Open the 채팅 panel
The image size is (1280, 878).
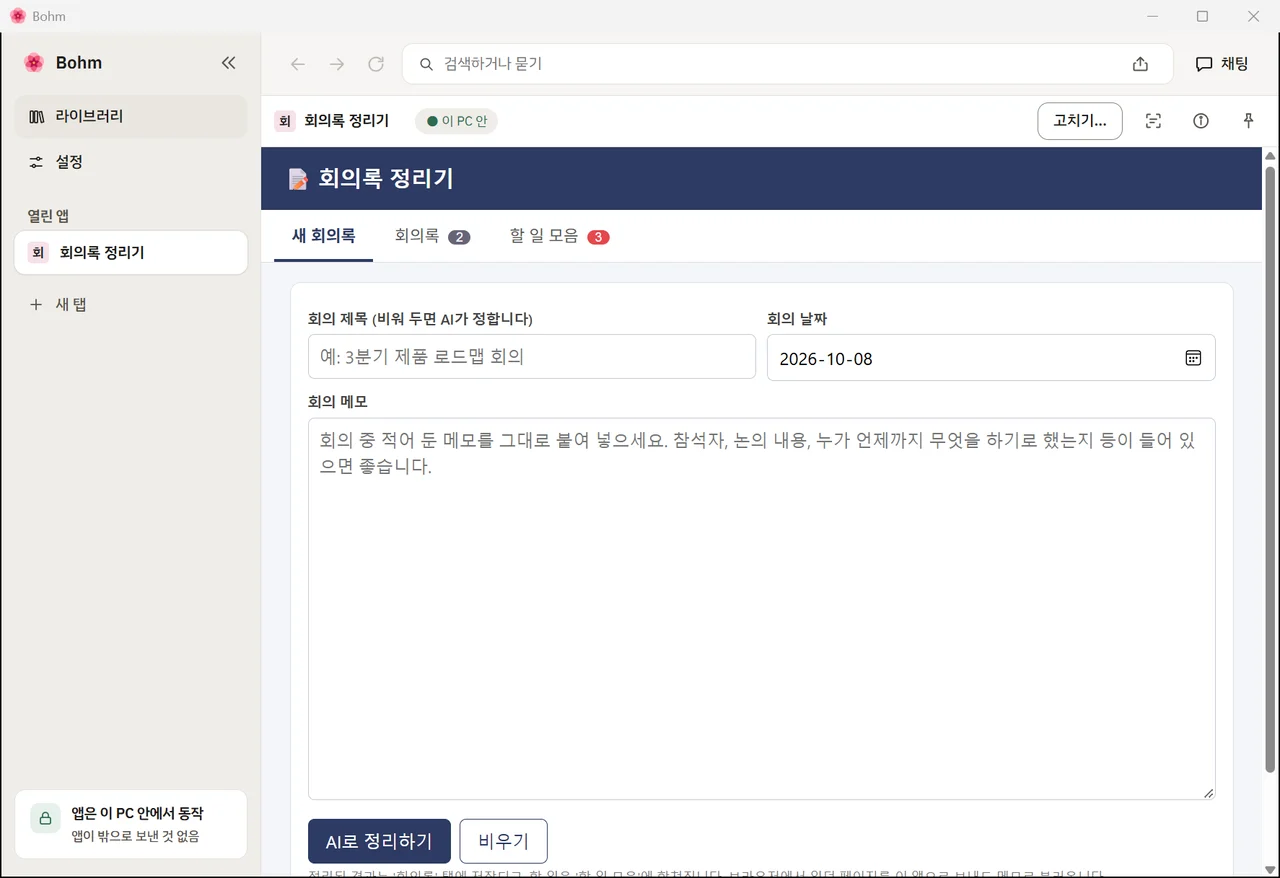(x=1222, y=64)
